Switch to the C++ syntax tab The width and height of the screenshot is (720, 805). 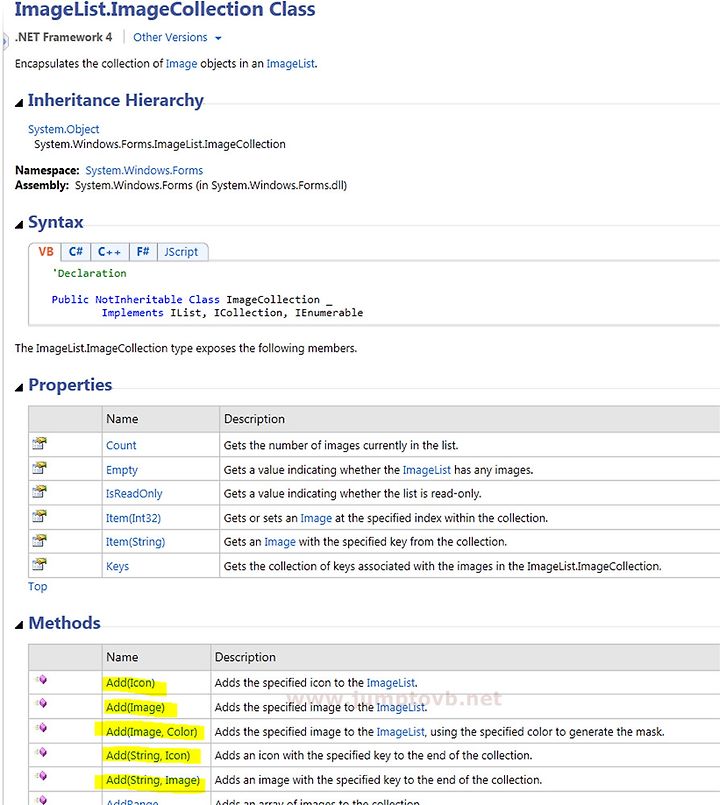point(109,252)
